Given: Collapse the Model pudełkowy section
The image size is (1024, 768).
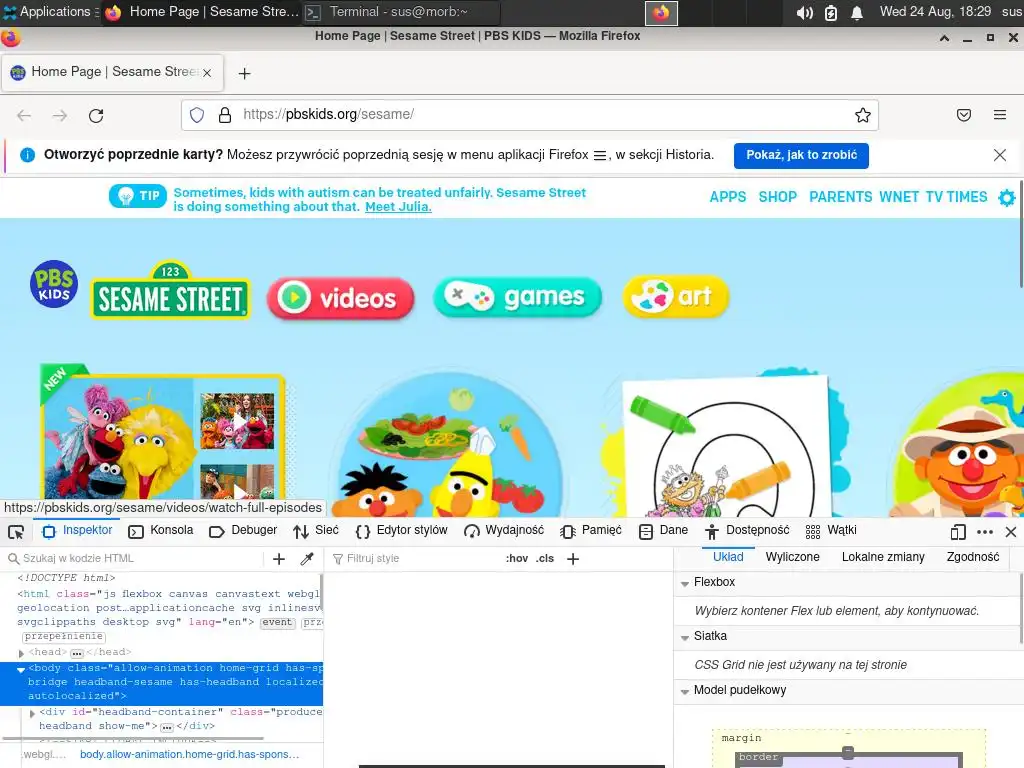Looking at the screenshot, I should 685,692.
